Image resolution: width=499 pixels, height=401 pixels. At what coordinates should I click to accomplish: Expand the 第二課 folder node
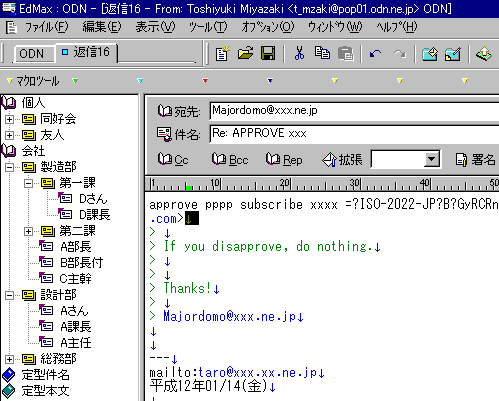point(29,231)
